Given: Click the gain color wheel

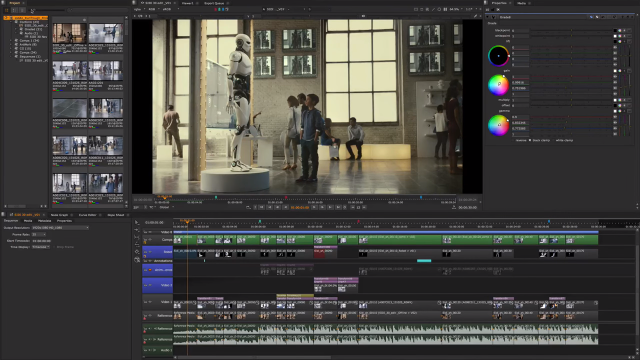Looking at the screenshot, I should pyautogui.click(x=498, y=85).
